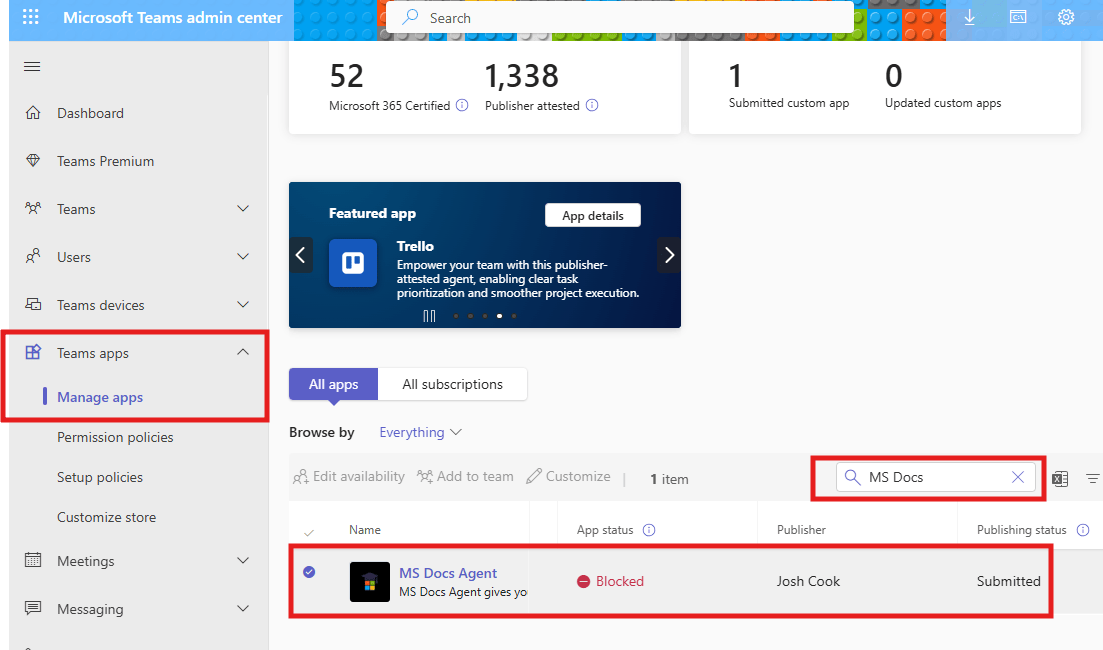Image resolution: width=1103 pixels, height=650 pixels.
Task: Click the Submitted publishing status cell
Action: 1008,581
